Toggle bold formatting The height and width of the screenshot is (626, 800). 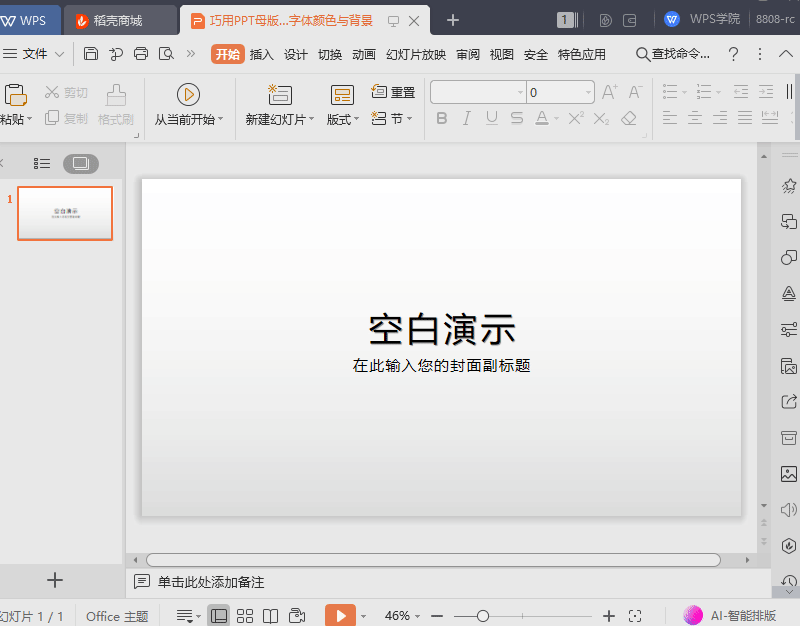[x=442, y=119]
